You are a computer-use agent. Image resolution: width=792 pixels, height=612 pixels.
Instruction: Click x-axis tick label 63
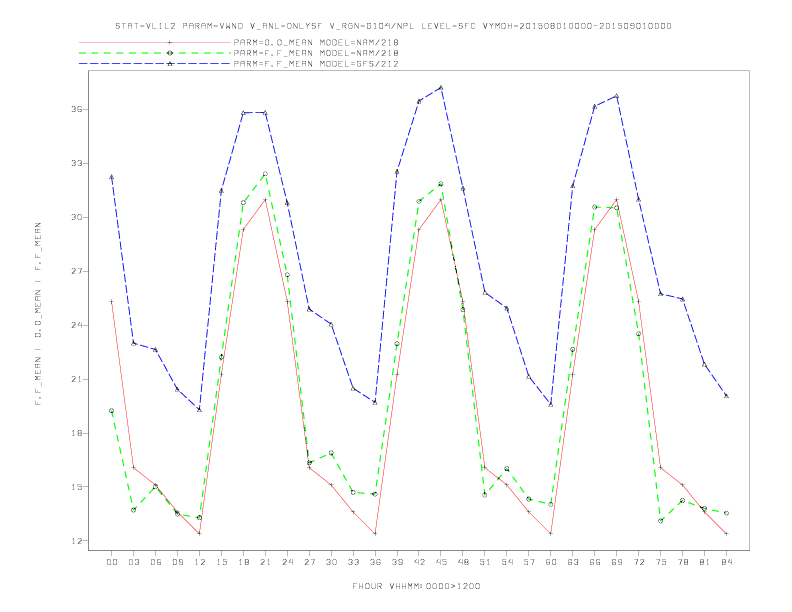click(x=573, y=562)
